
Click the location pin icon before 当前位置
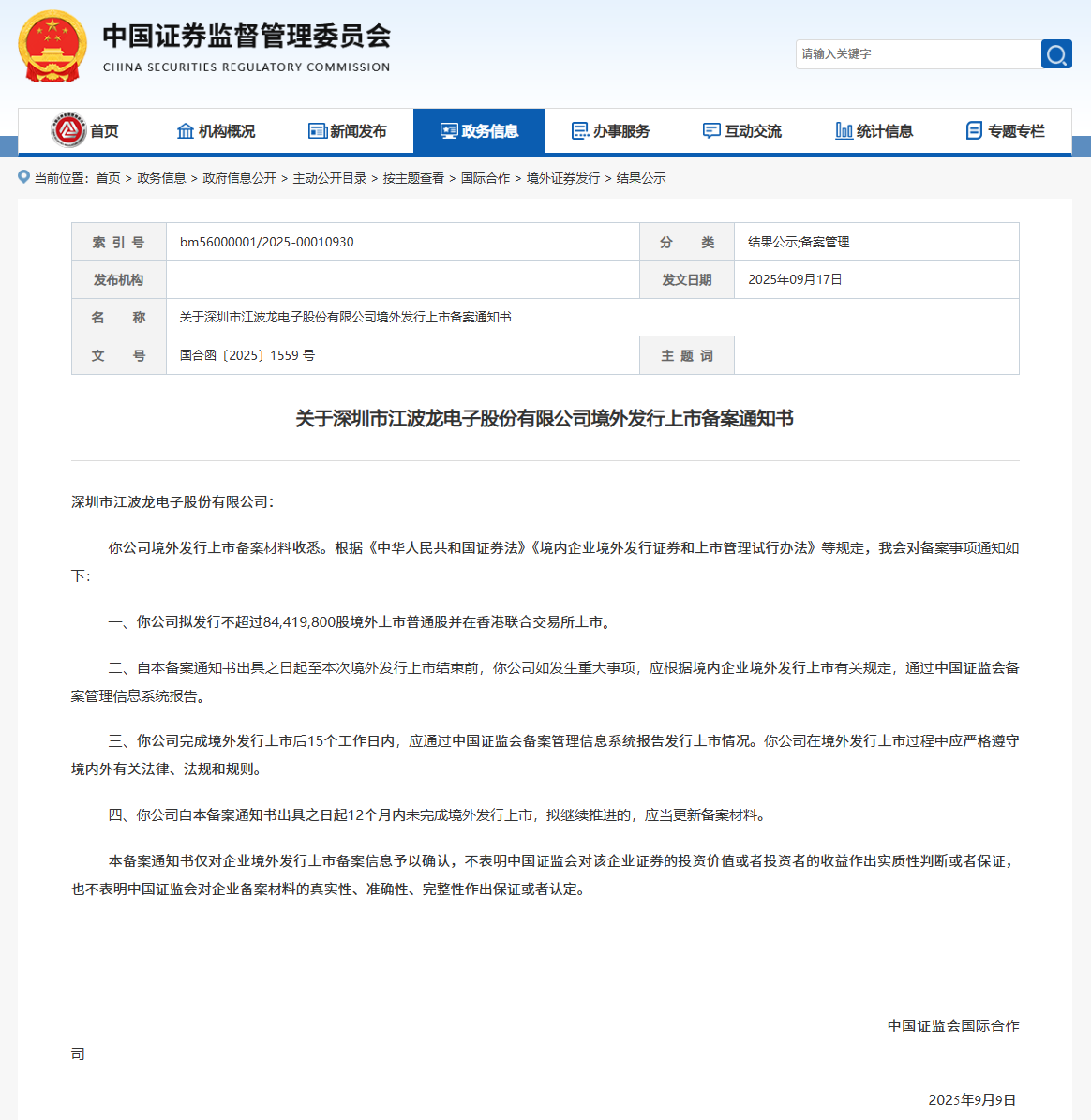pos(24,177)
